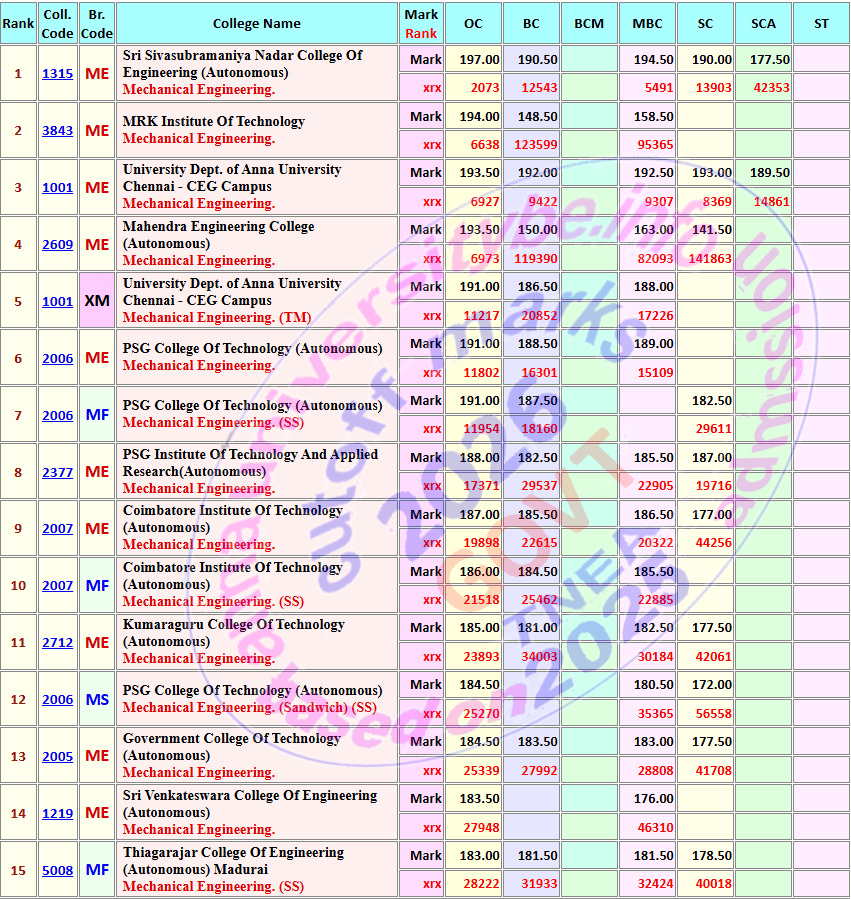Viewport: 851px width, 899px height.
Task: Select MBC rank value 46310
Action: click(655, 827)
